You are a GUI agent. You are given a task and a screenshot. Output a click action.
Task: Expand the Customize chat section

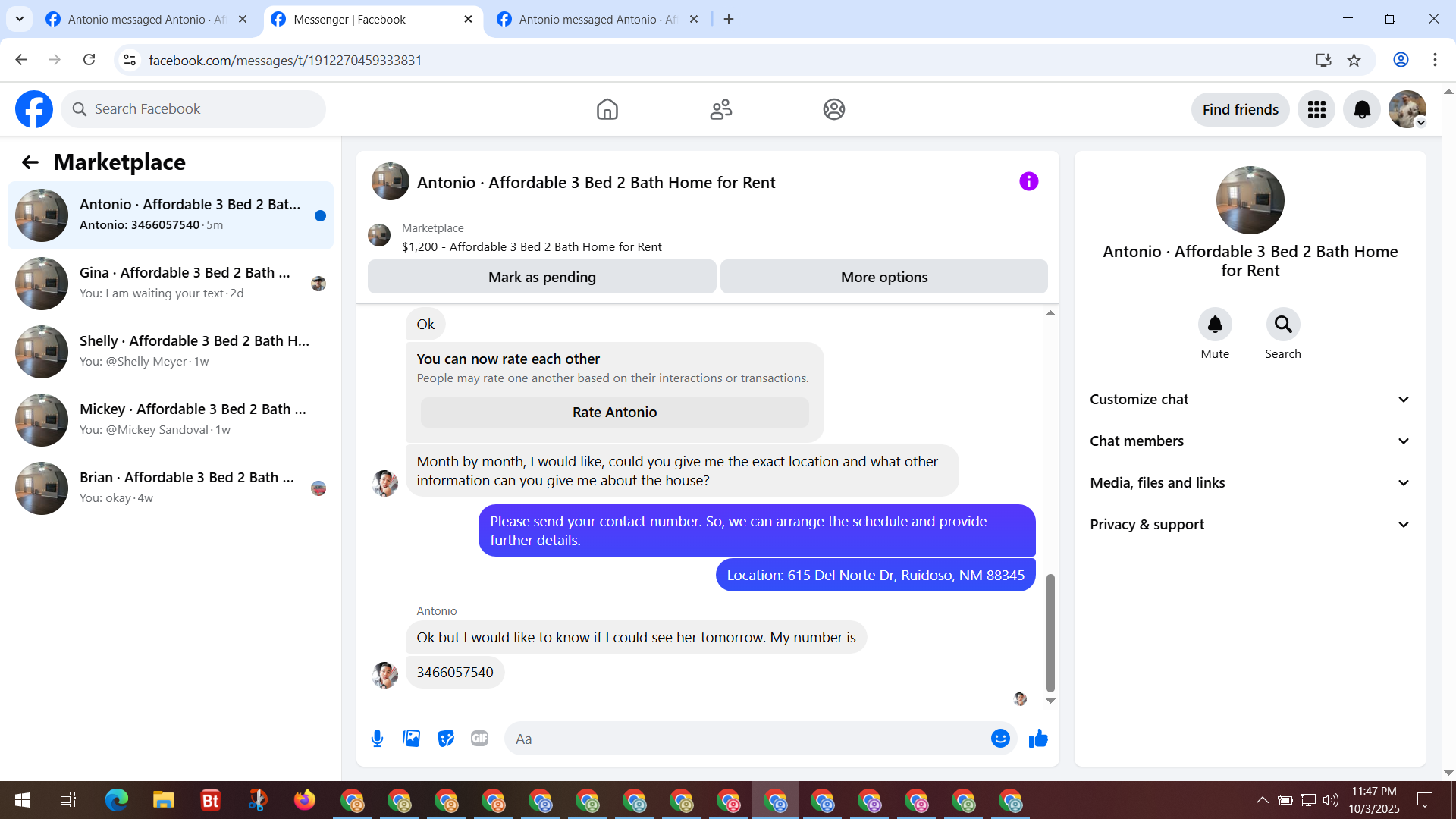(x=1250, y=400)
